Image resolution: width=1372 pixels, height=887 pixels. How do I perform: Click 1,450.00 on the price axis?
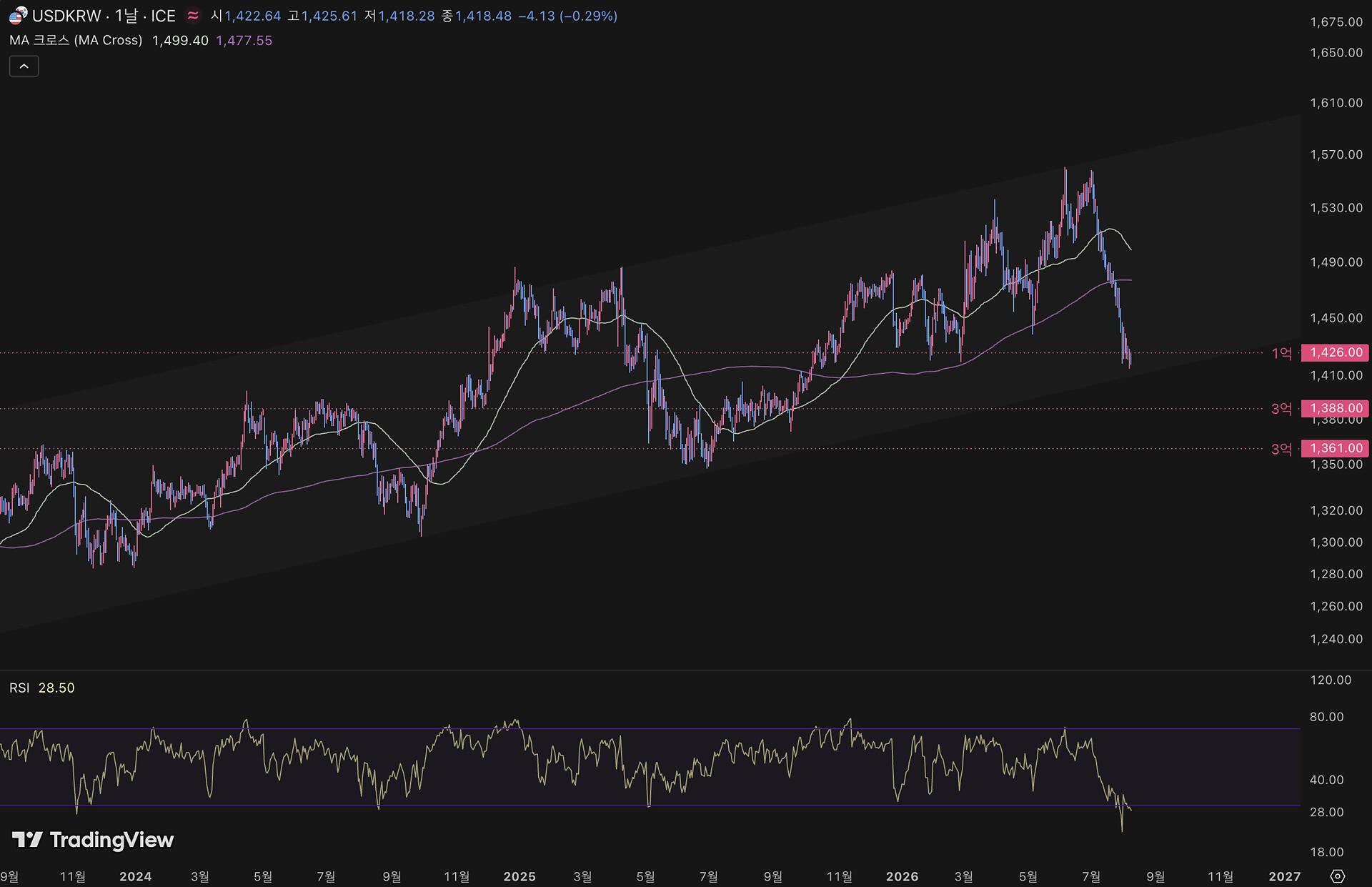click(x=1336, y=318)
